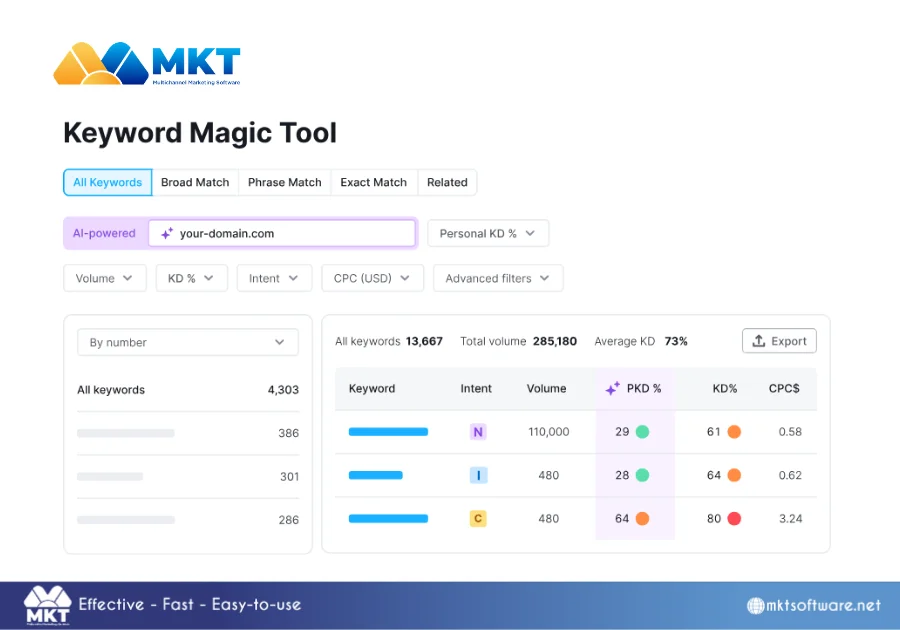The height and width of the screenshot is (630, 900).
Task: Click the green dot beside PKD 29
Action: coord(642,432)
